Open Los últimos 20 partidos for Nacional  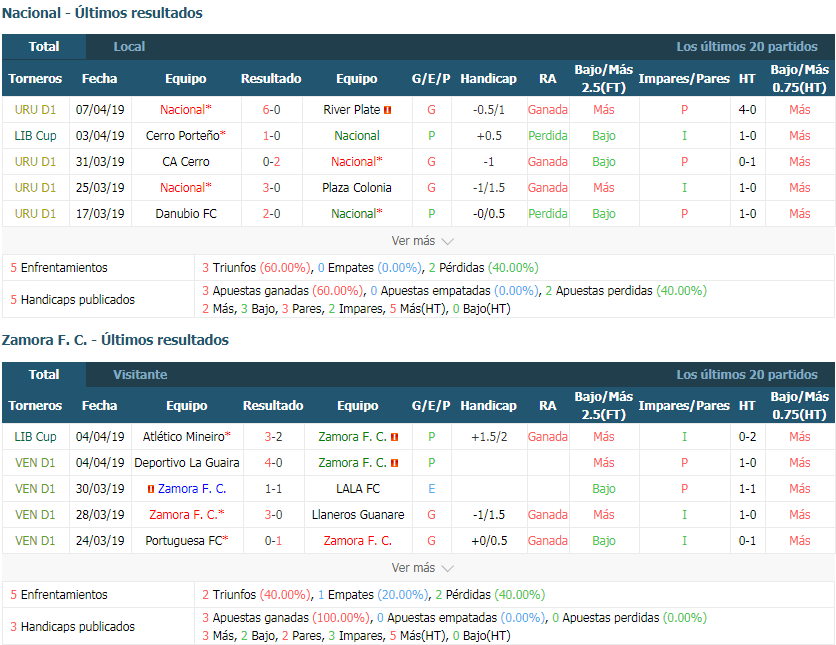746,47
